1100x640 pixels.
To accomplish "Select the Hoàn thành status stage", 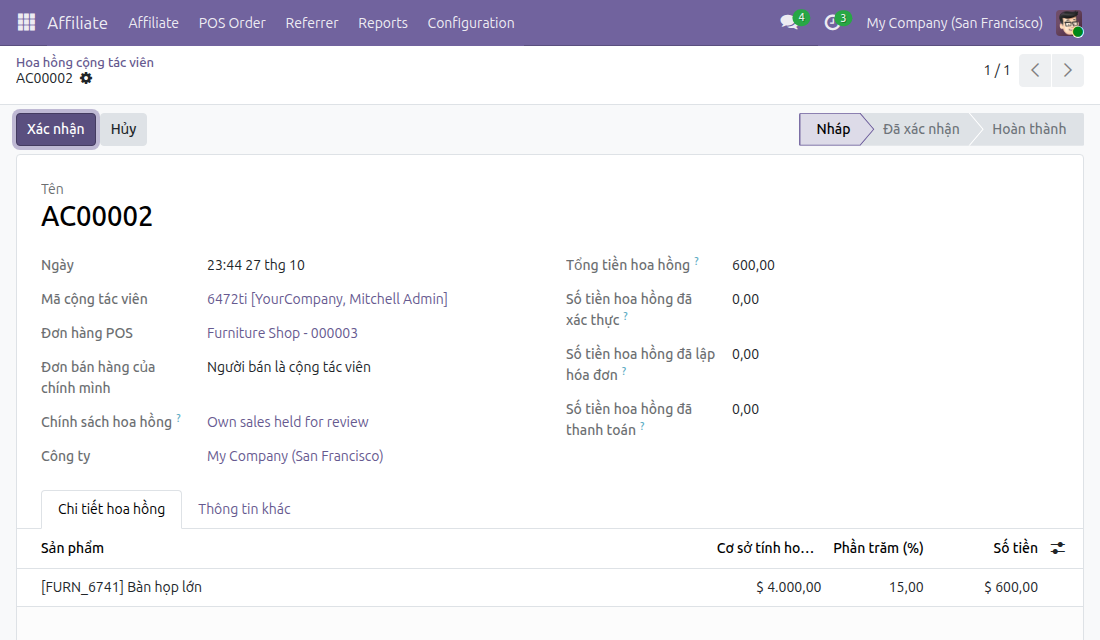I will click(1029, 129).
